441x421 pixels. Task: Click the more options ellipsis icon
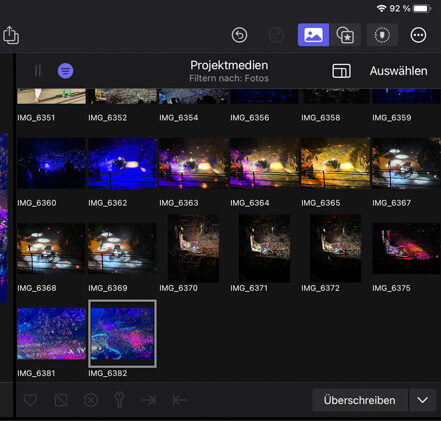[x=418, y=35]
